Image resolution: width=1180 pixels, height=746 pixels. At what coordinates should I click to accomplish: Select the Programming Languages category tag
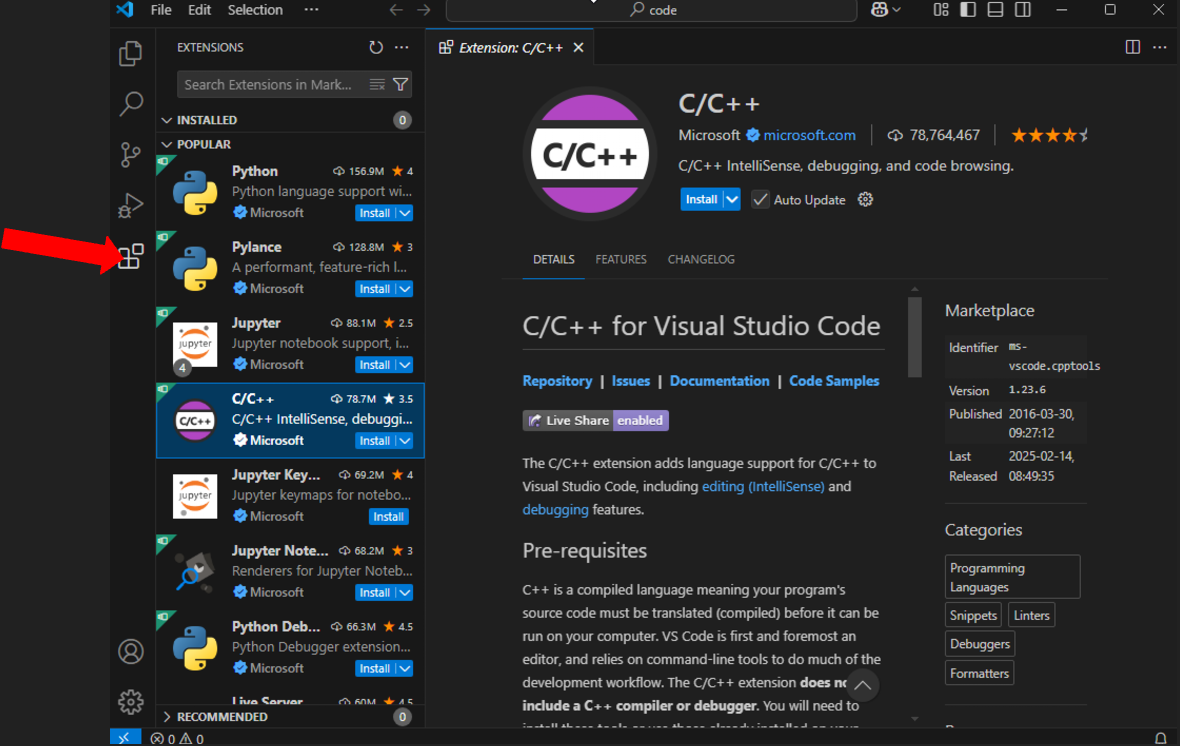click(x=1012, y=577)
